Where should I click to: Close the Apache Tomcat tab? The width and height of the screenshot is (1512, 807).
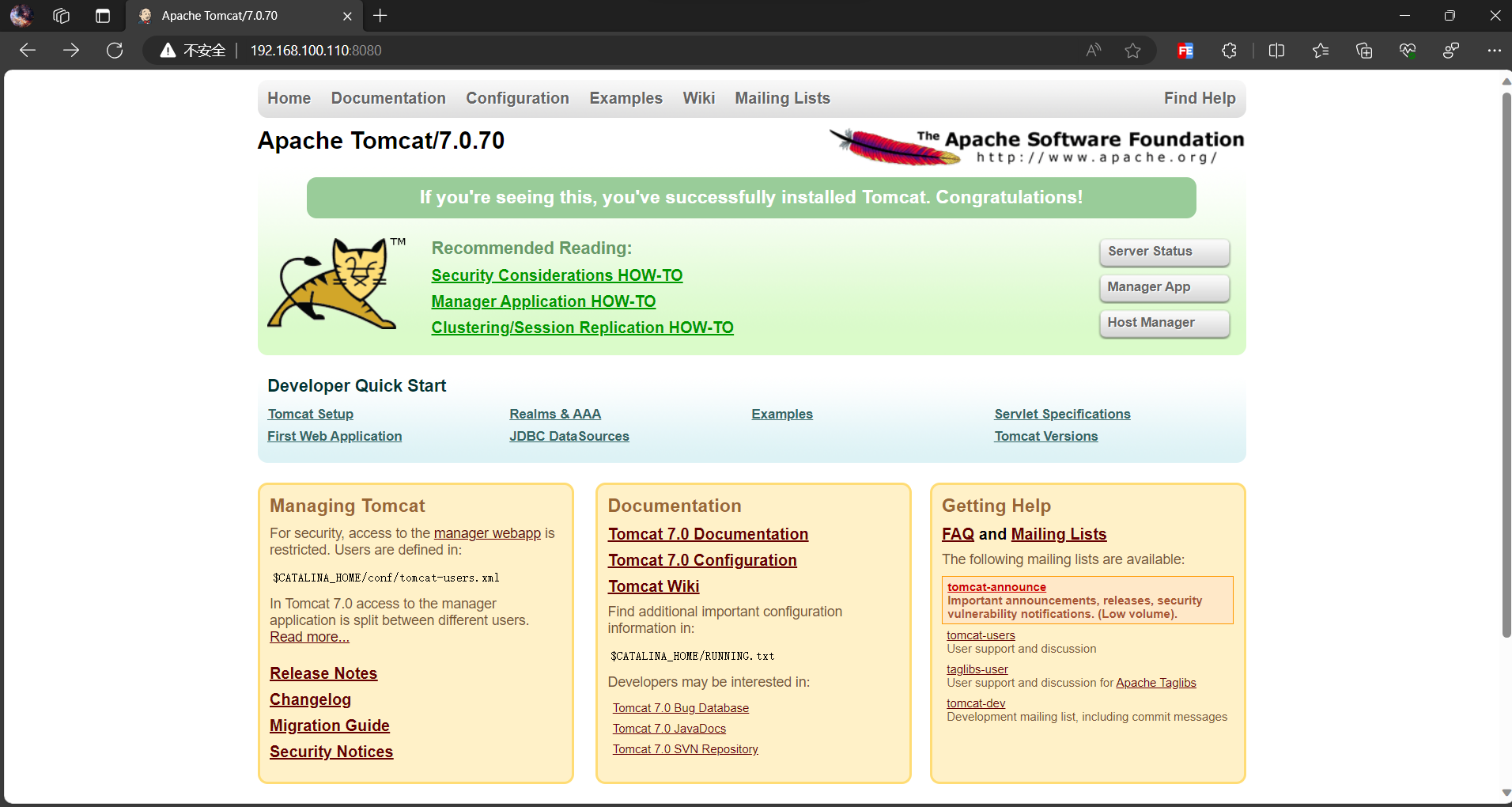[347, 16]
